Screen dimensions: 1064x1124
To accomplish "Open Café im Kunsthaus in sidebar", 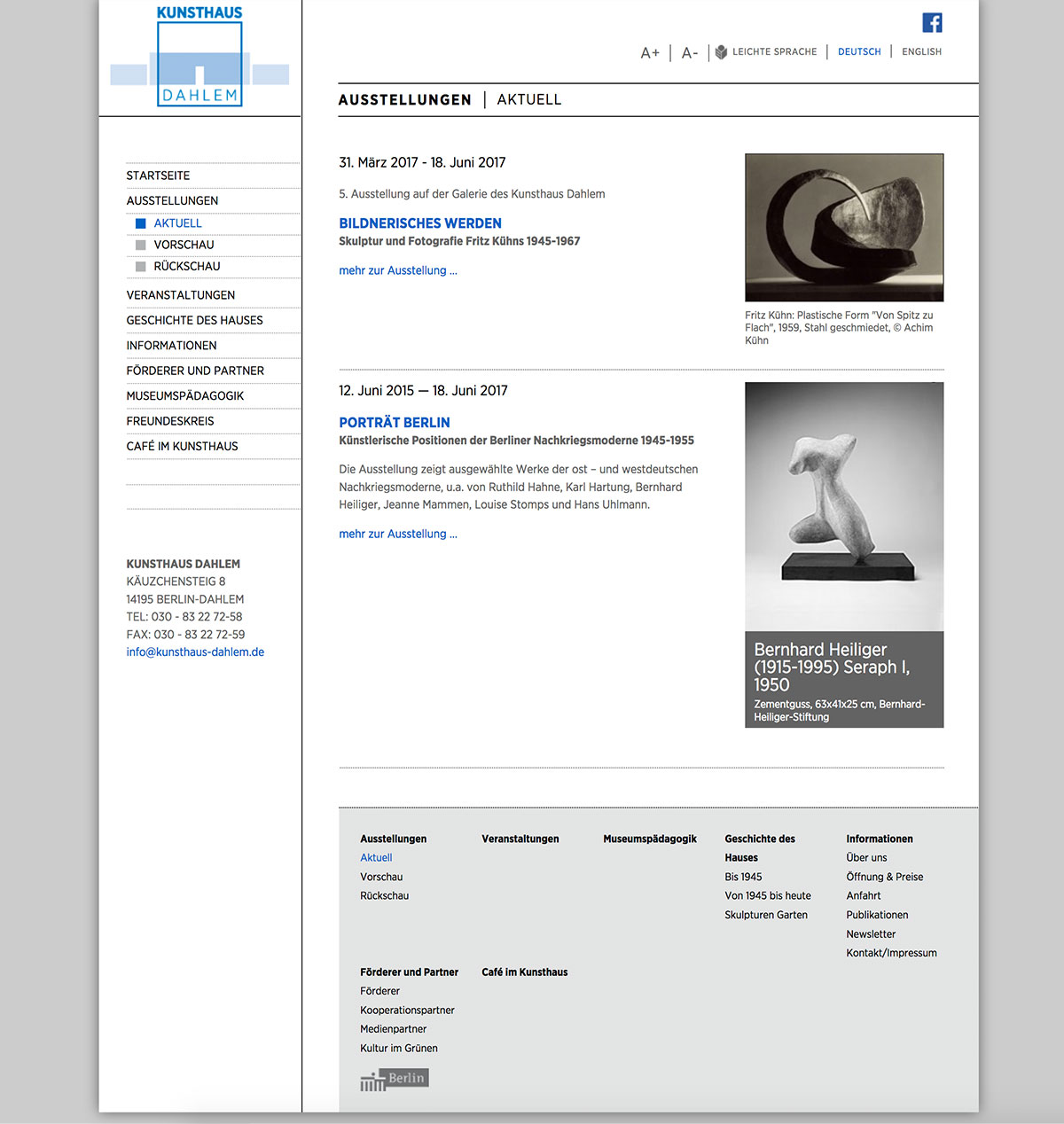I will click(182, 447).
